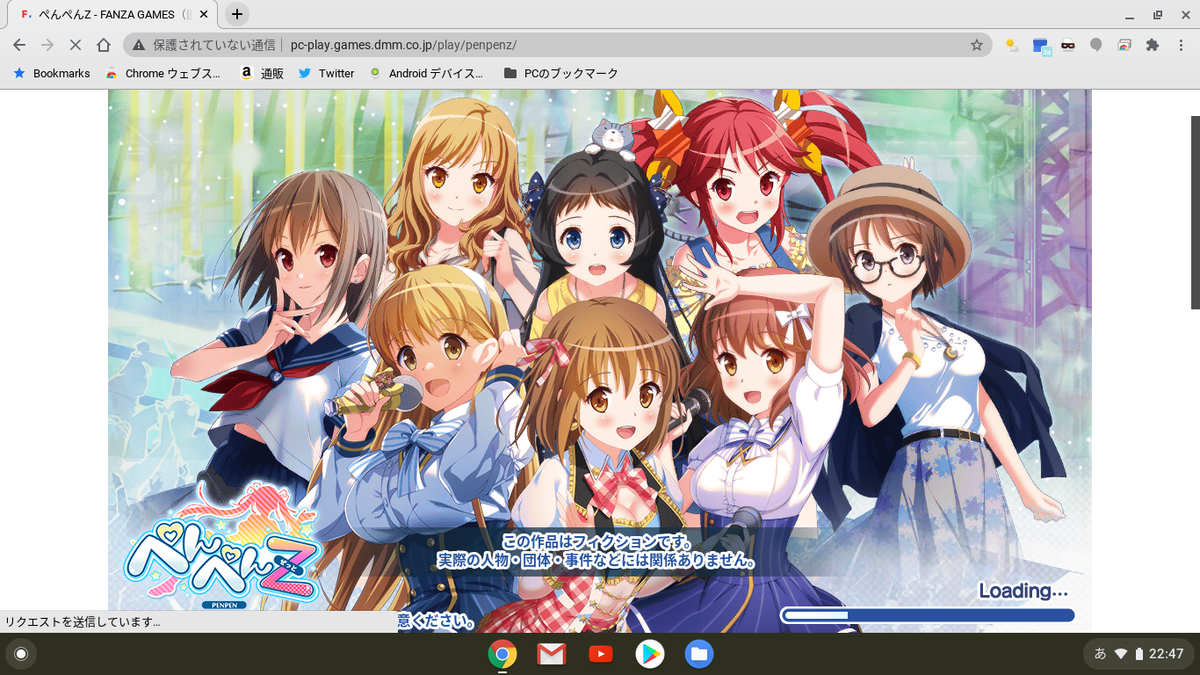Click the address bar URL field

556,45
